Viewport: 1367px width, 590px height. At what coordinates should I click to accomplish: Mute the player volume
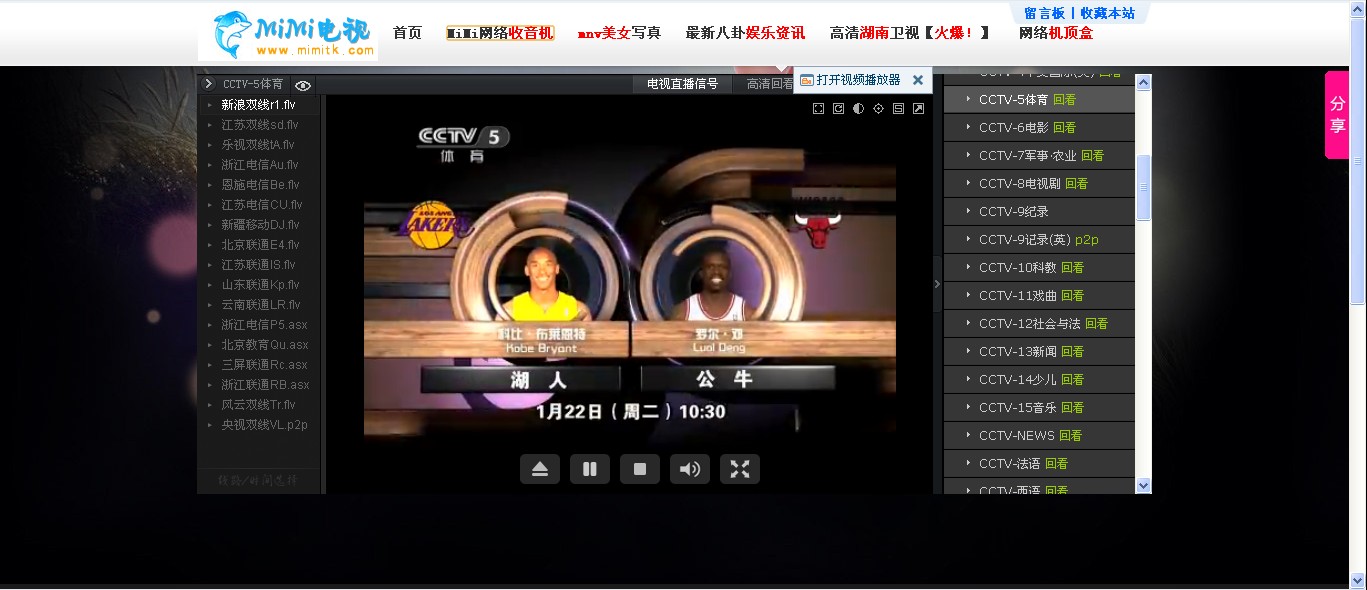(x=690, y=469)
